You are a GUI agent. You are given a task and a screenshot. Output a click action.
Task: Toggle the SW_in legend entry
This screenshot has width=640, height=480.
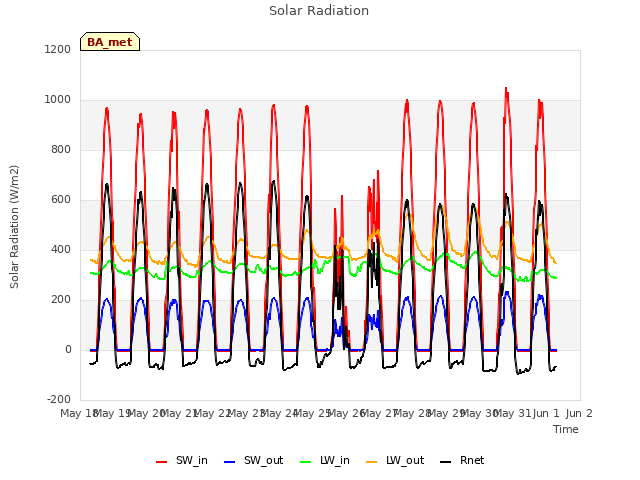[x=182, y=460]
